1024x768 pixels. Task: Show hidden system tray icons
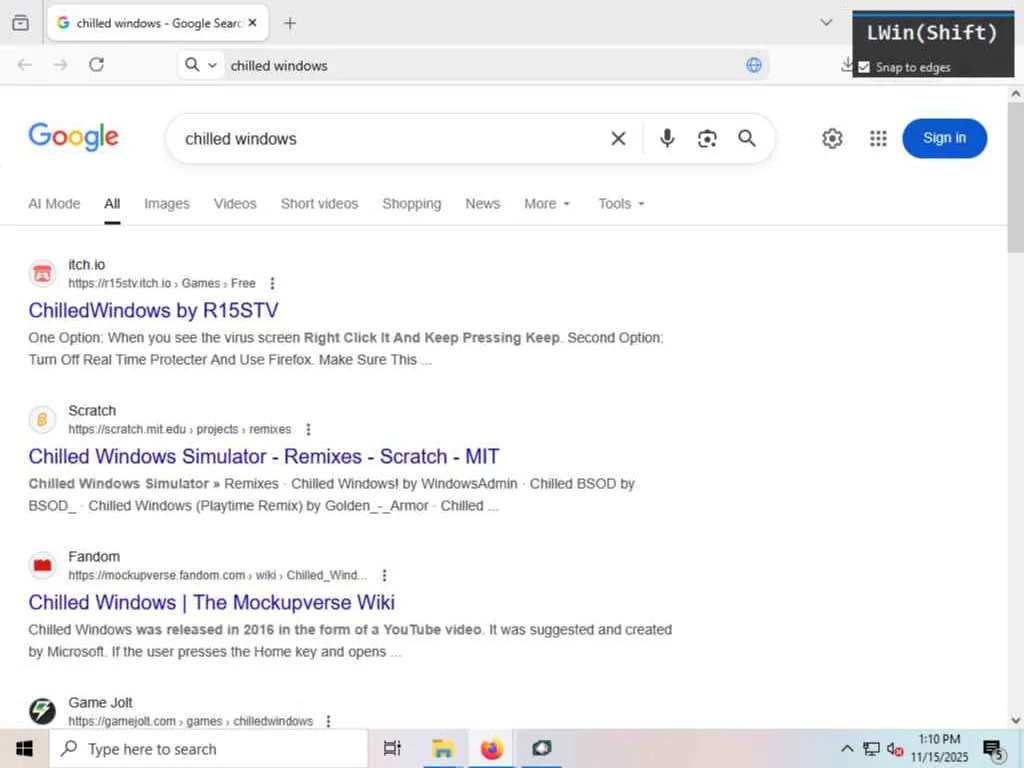point(846,748)
